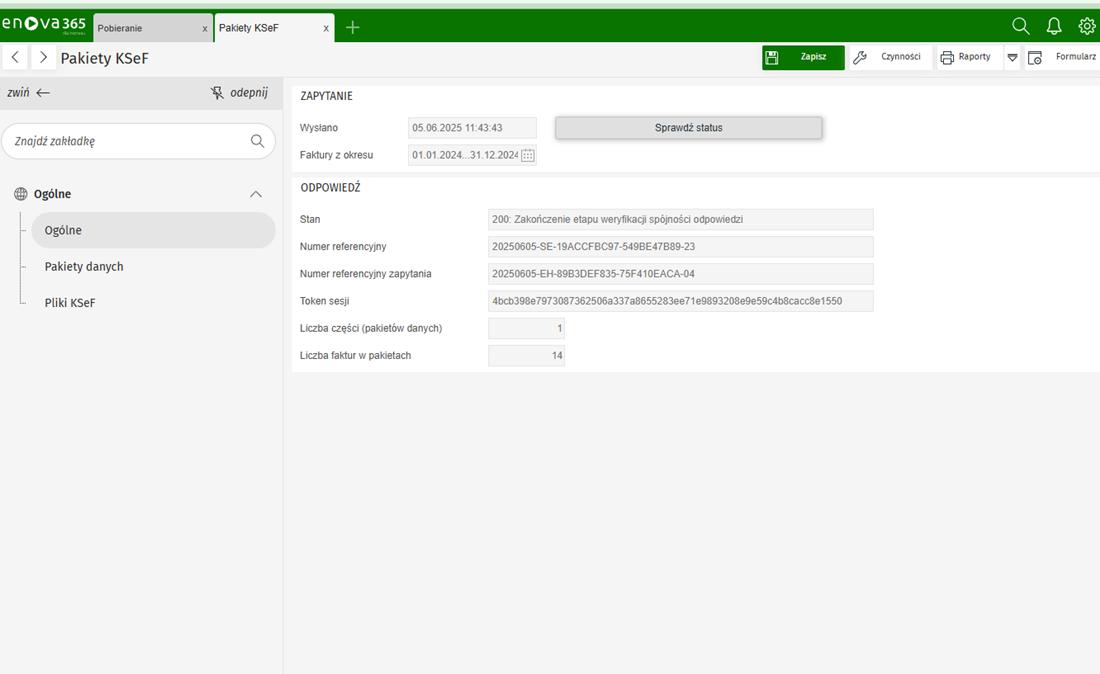Open Pliki KSeF in the sidebar
The image size is (1100, 674).
point(70,303)
